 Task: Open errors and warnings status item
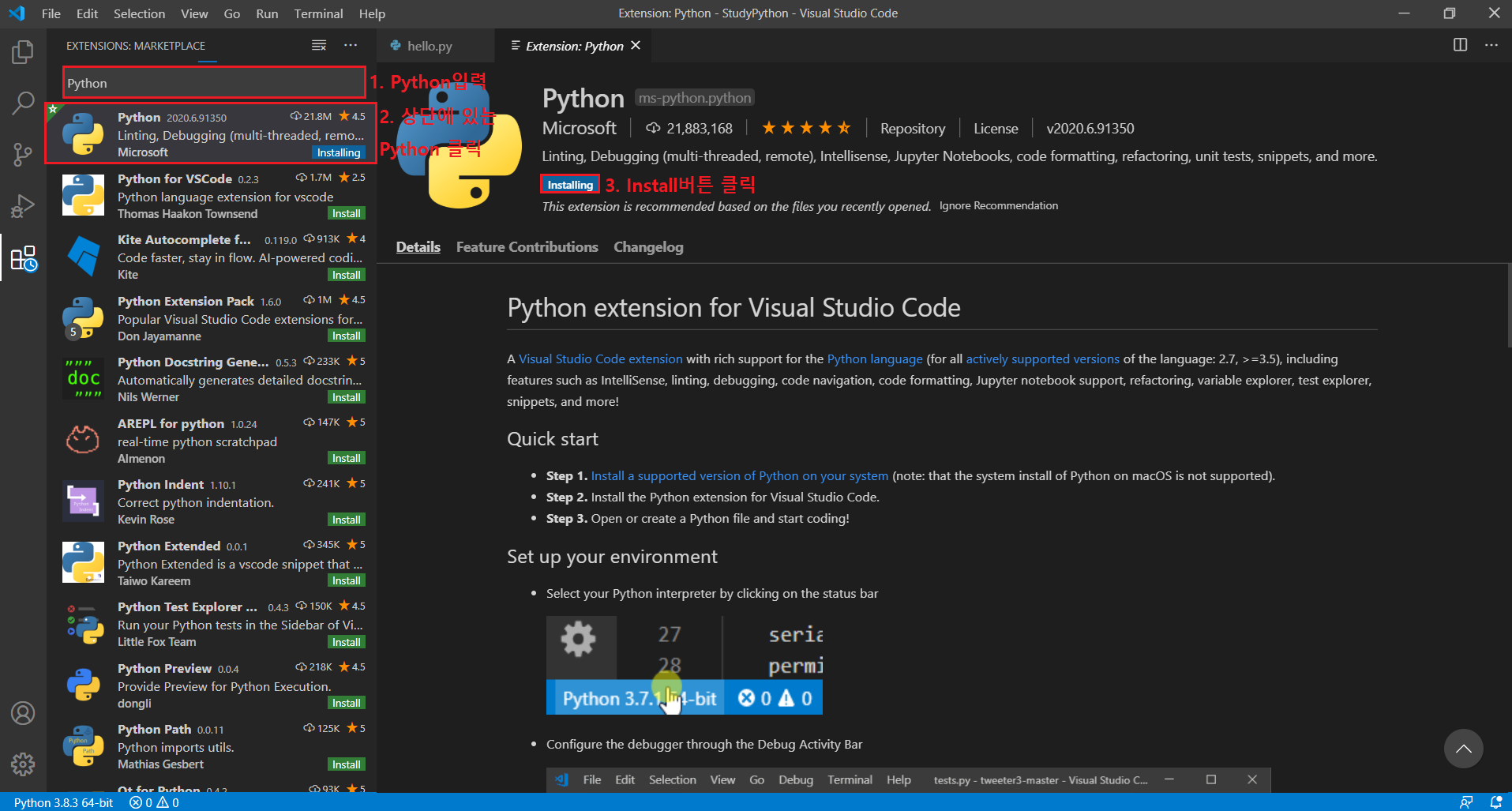(x=155, y=802)
